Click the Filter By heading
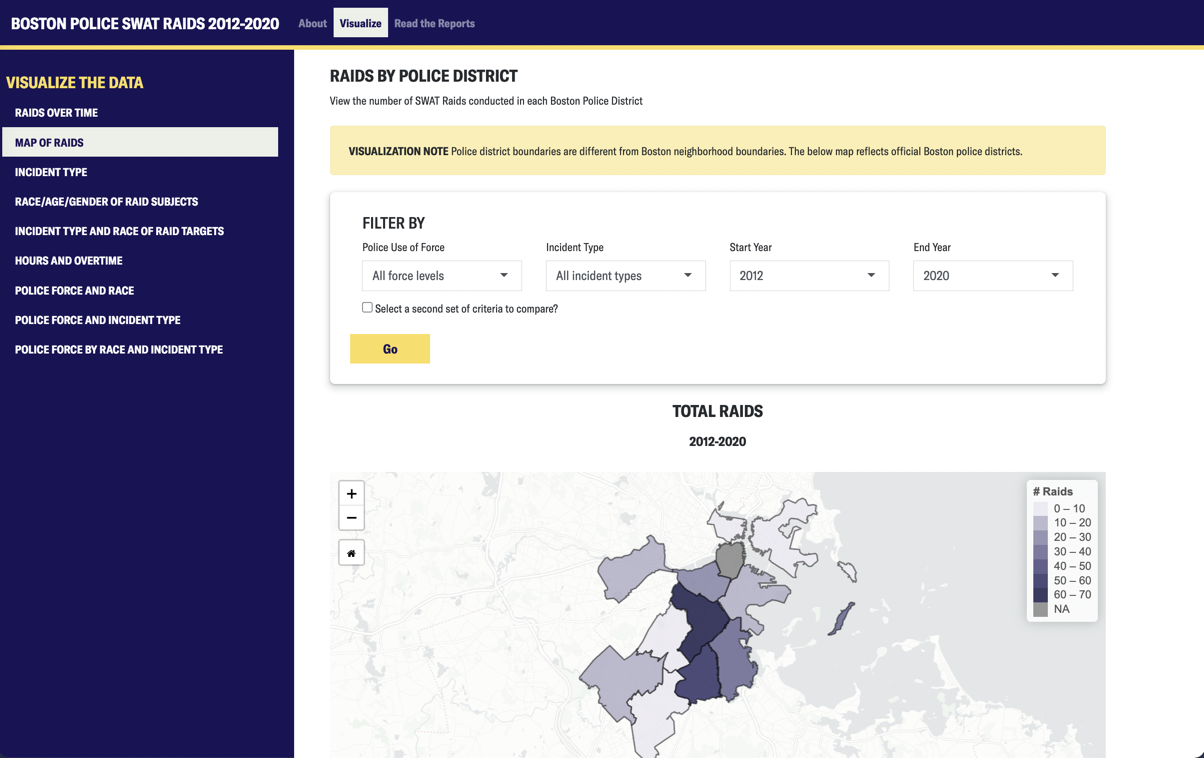This screenshot has height=758, width=1204. tap(394, 223)
